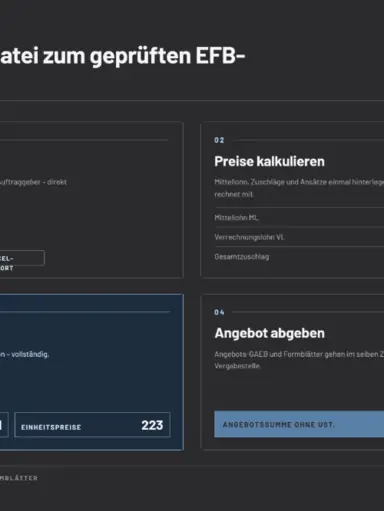Click the value '223'
This screenshot has height=511, width=384.
152,425
